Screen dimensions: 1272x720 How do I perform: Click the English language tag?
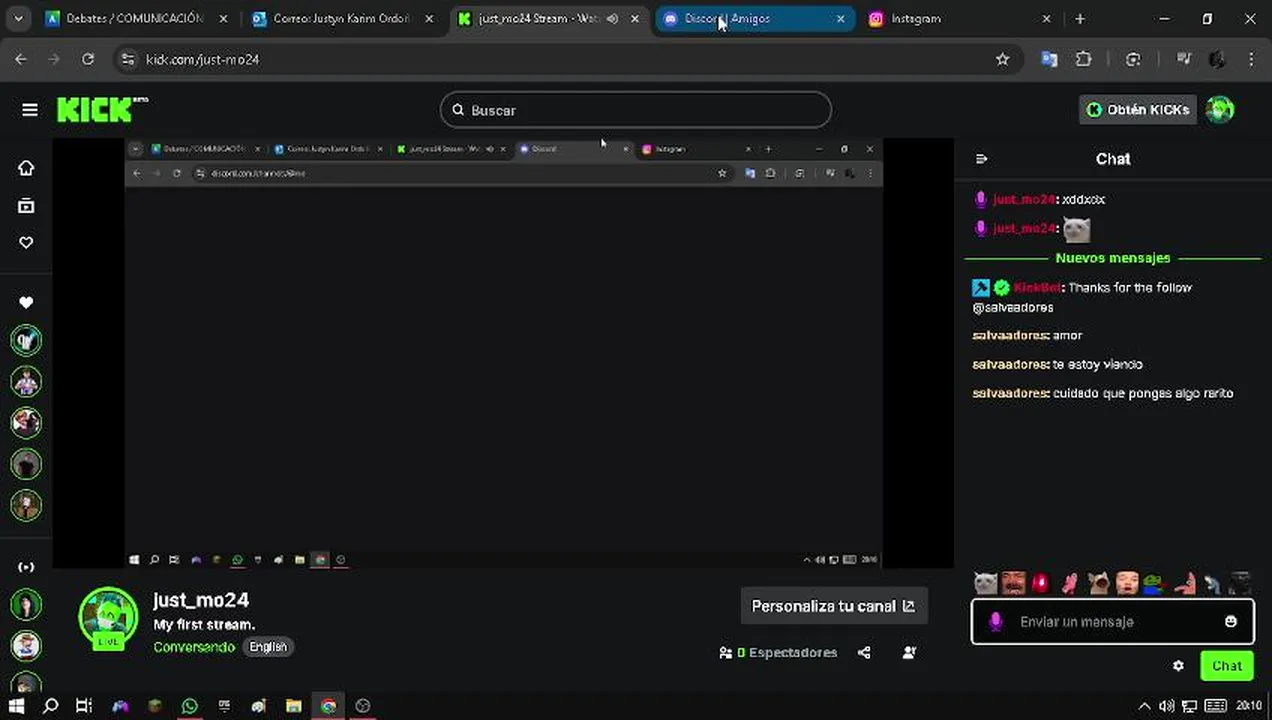(x=268, y=647)
